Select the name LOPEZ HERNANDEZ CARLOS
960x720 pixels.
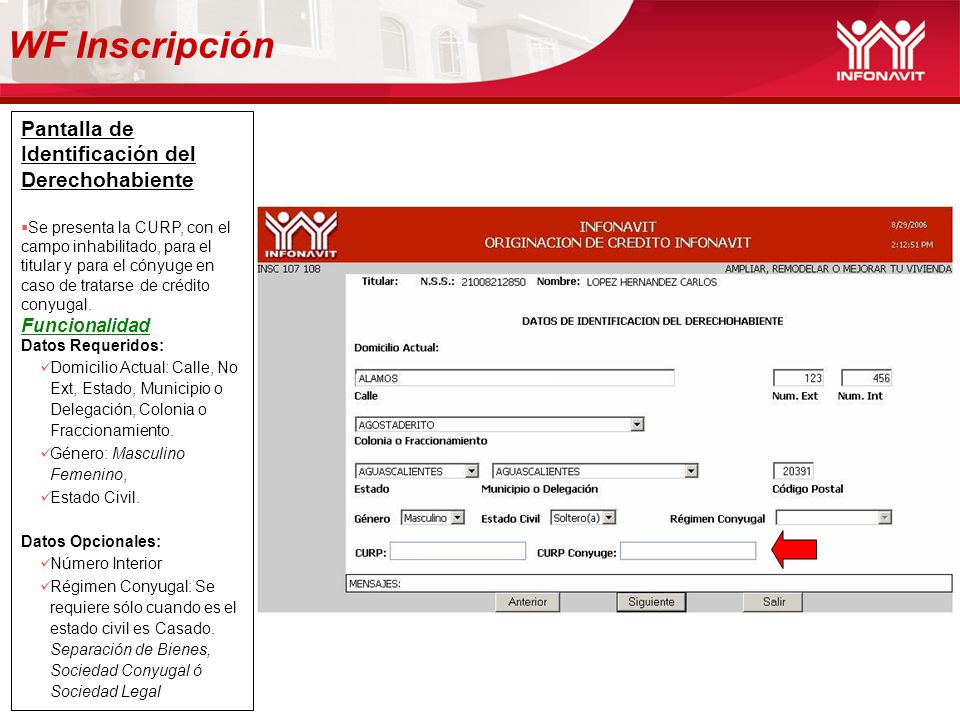pyautogui.click(x=651, y=282)
